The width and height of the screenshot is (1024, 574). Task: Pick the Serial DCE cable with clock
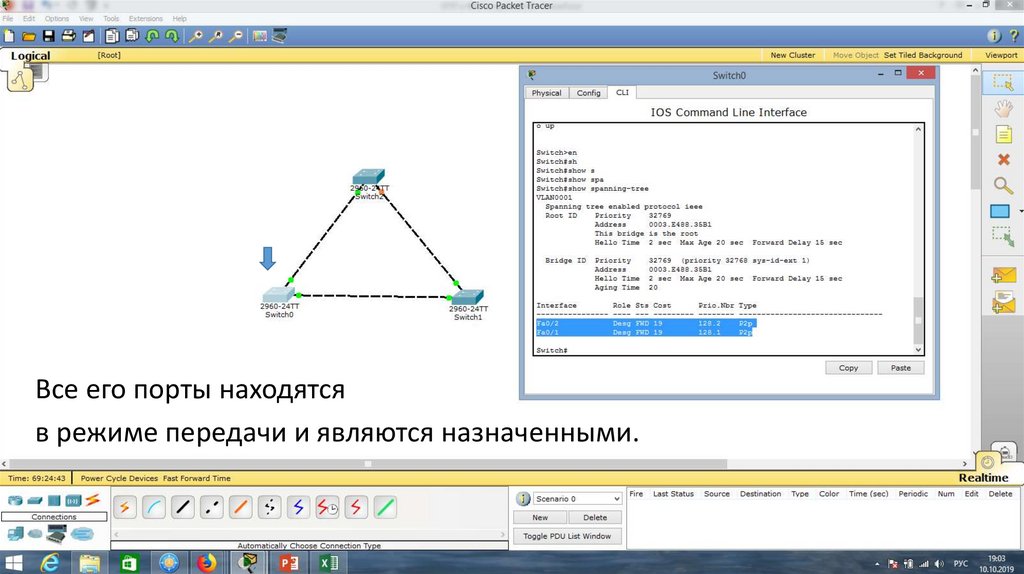[327, 507]
